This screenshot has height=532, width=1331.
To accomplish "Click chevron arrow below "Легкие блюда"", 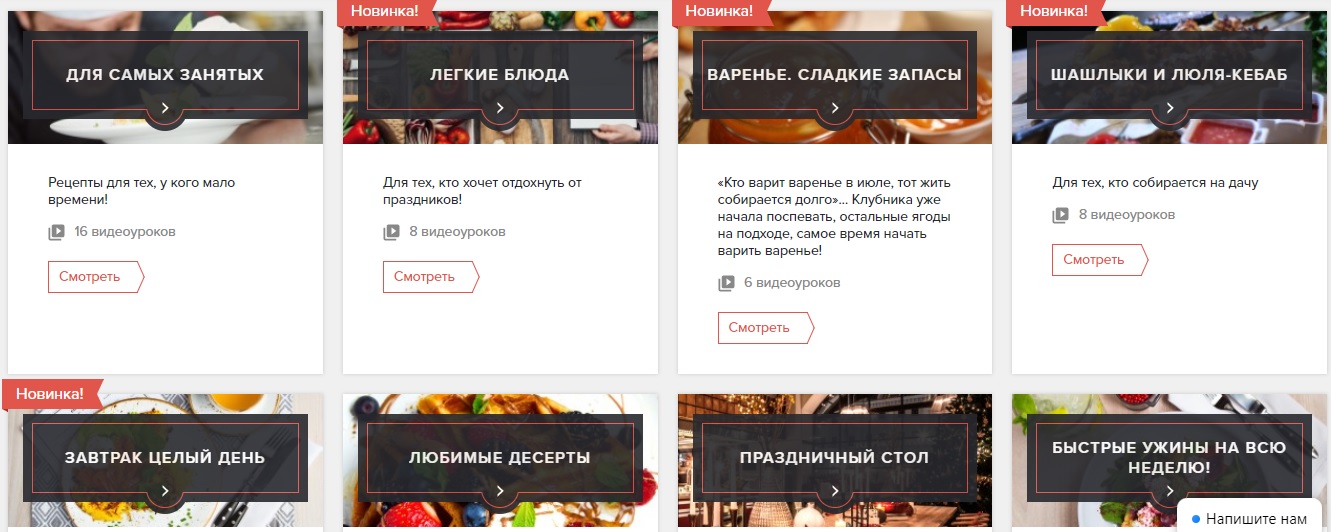I will (500, 108).
